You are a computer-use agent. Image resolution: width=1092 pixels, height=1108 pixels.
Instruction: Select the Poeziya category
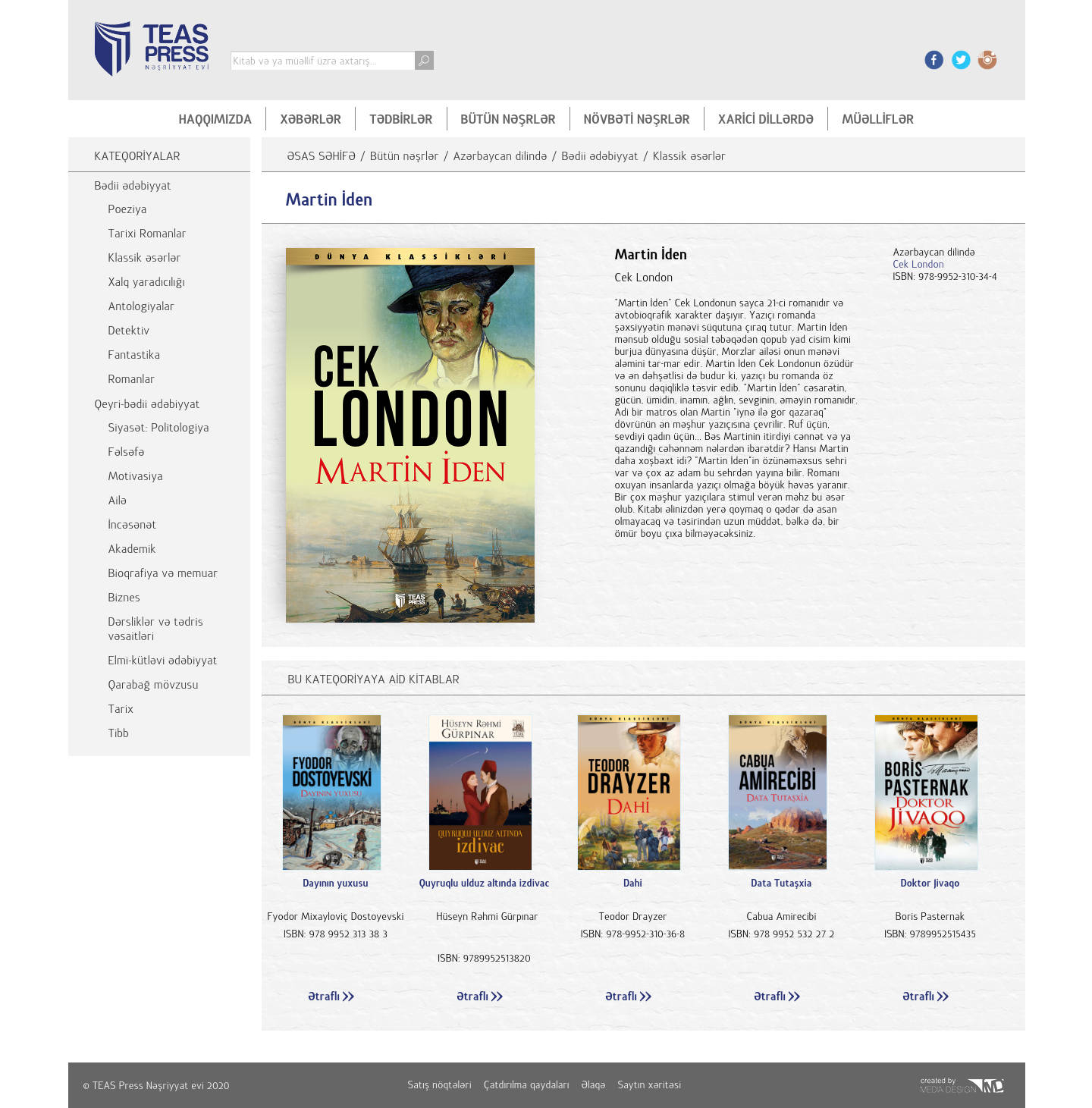127,209
